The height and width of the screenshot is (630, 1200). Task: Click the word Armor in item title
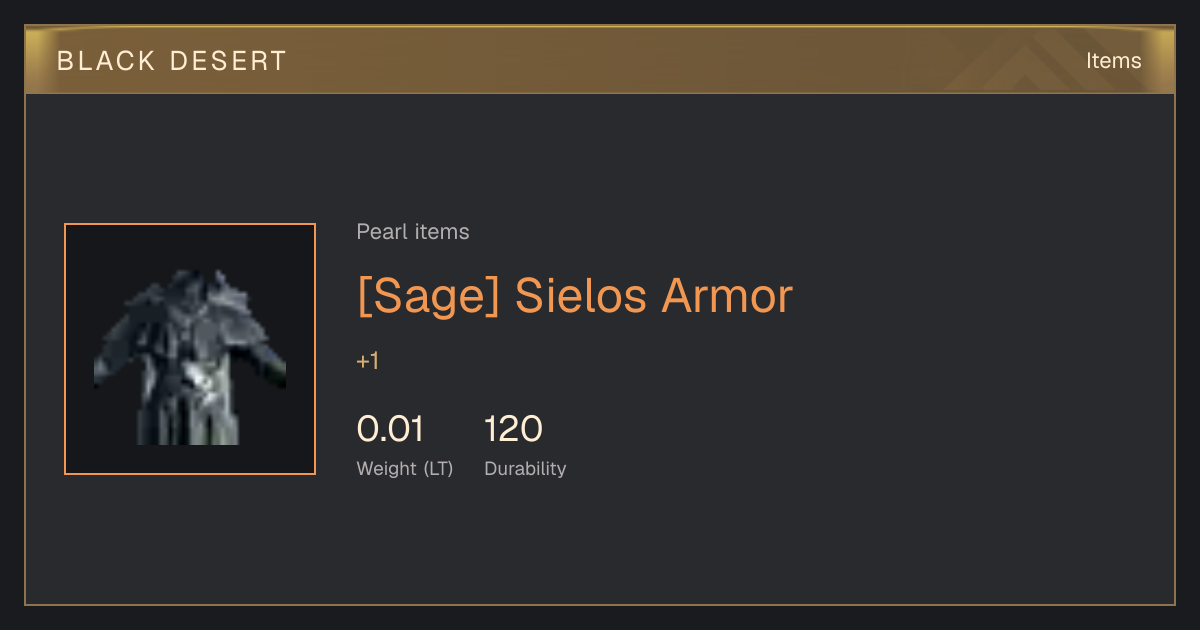(727, 296)
